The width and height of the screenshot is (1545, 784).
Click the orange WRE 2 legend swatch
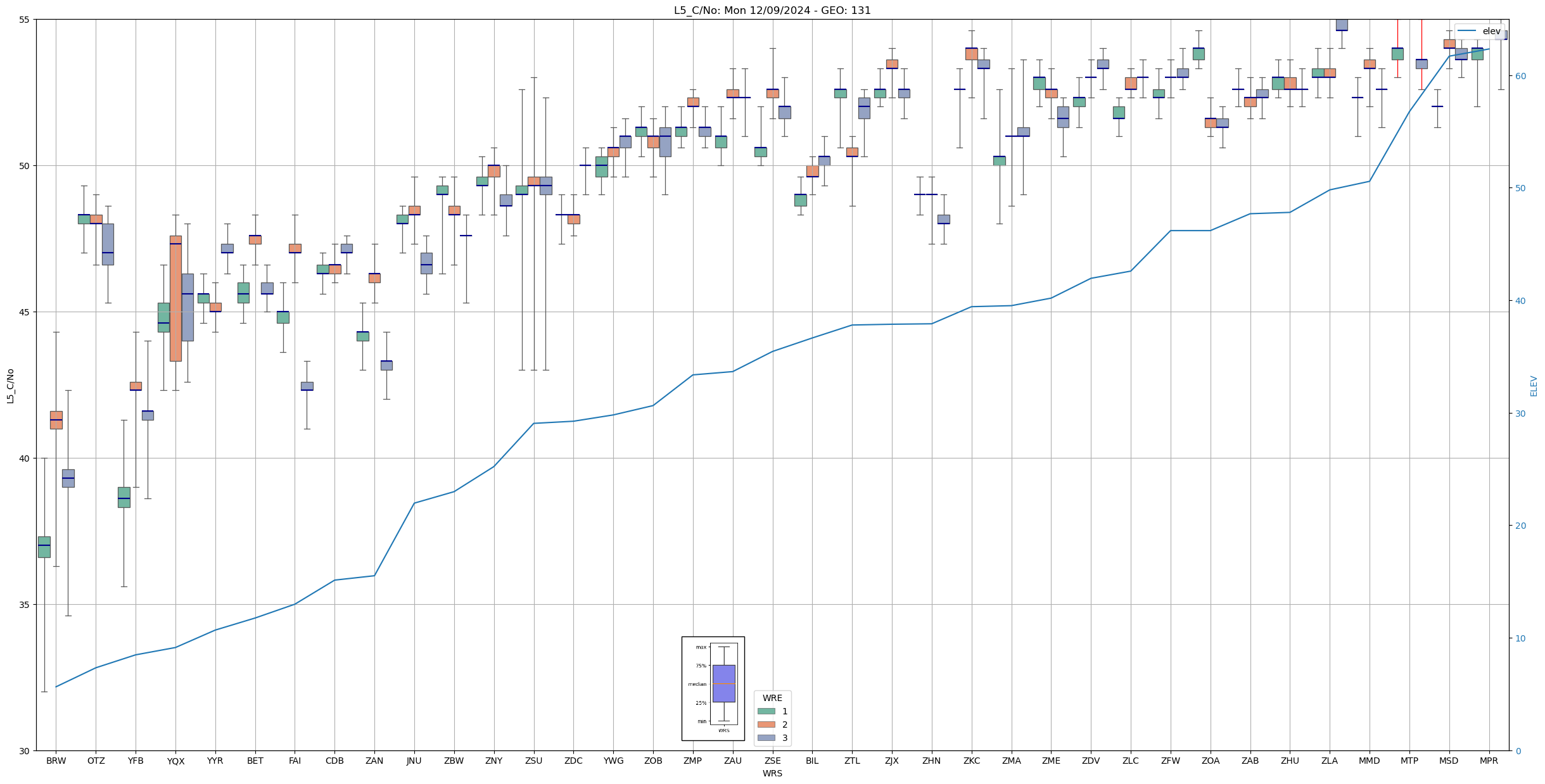pos(766,724)
